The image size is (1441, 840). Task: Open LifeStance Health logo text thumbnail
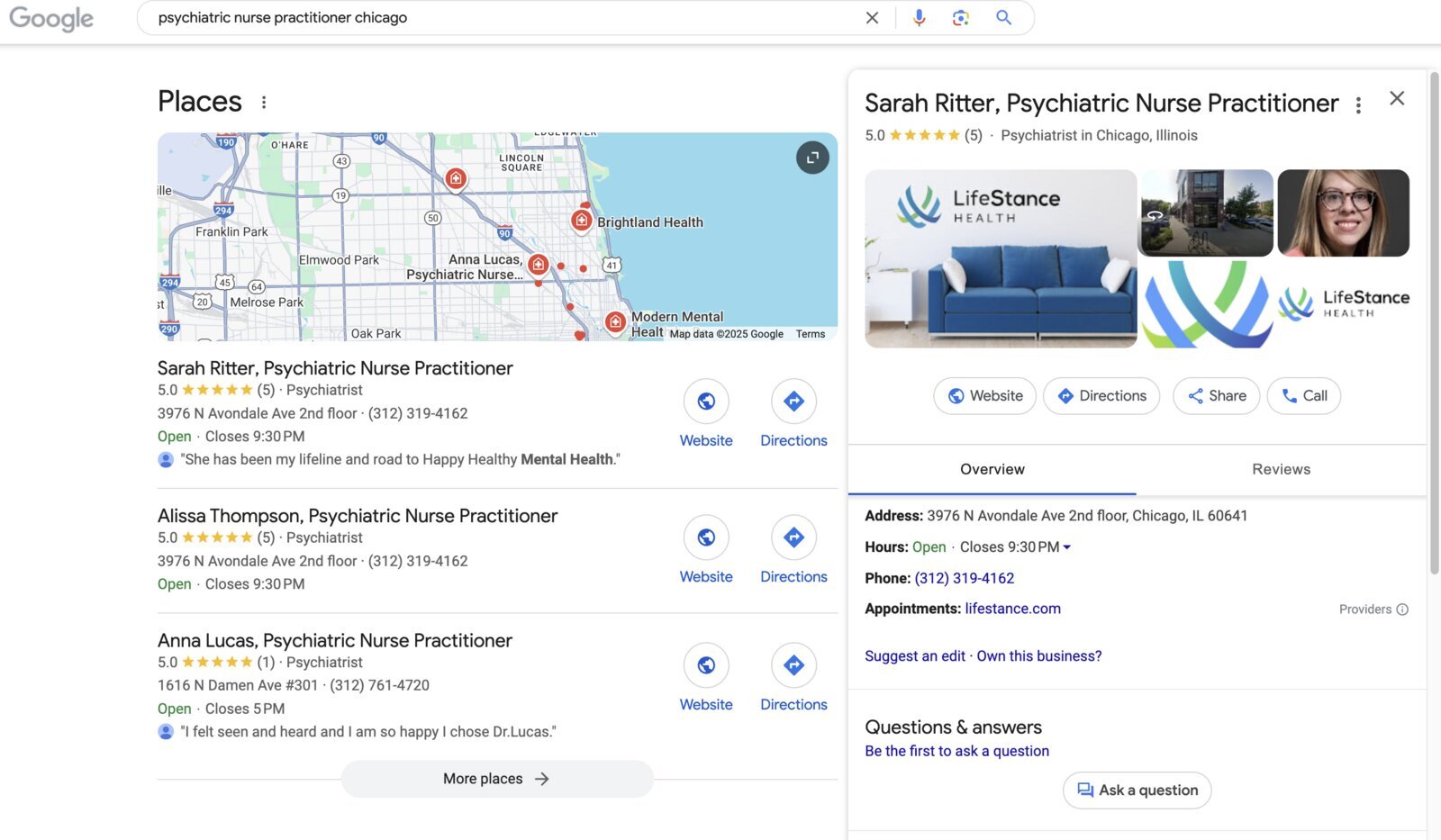1343,304
